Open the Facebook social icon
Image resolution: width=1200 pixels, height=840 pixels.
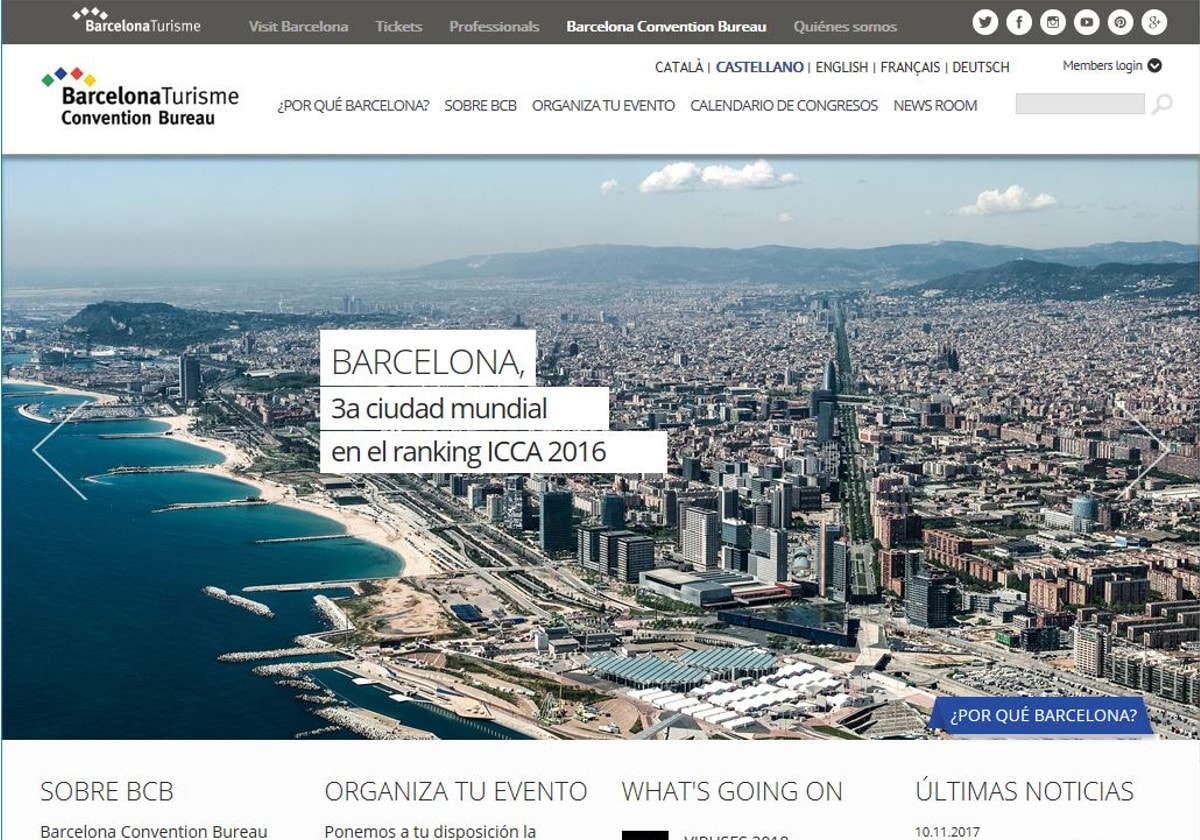coord(1019,22)
